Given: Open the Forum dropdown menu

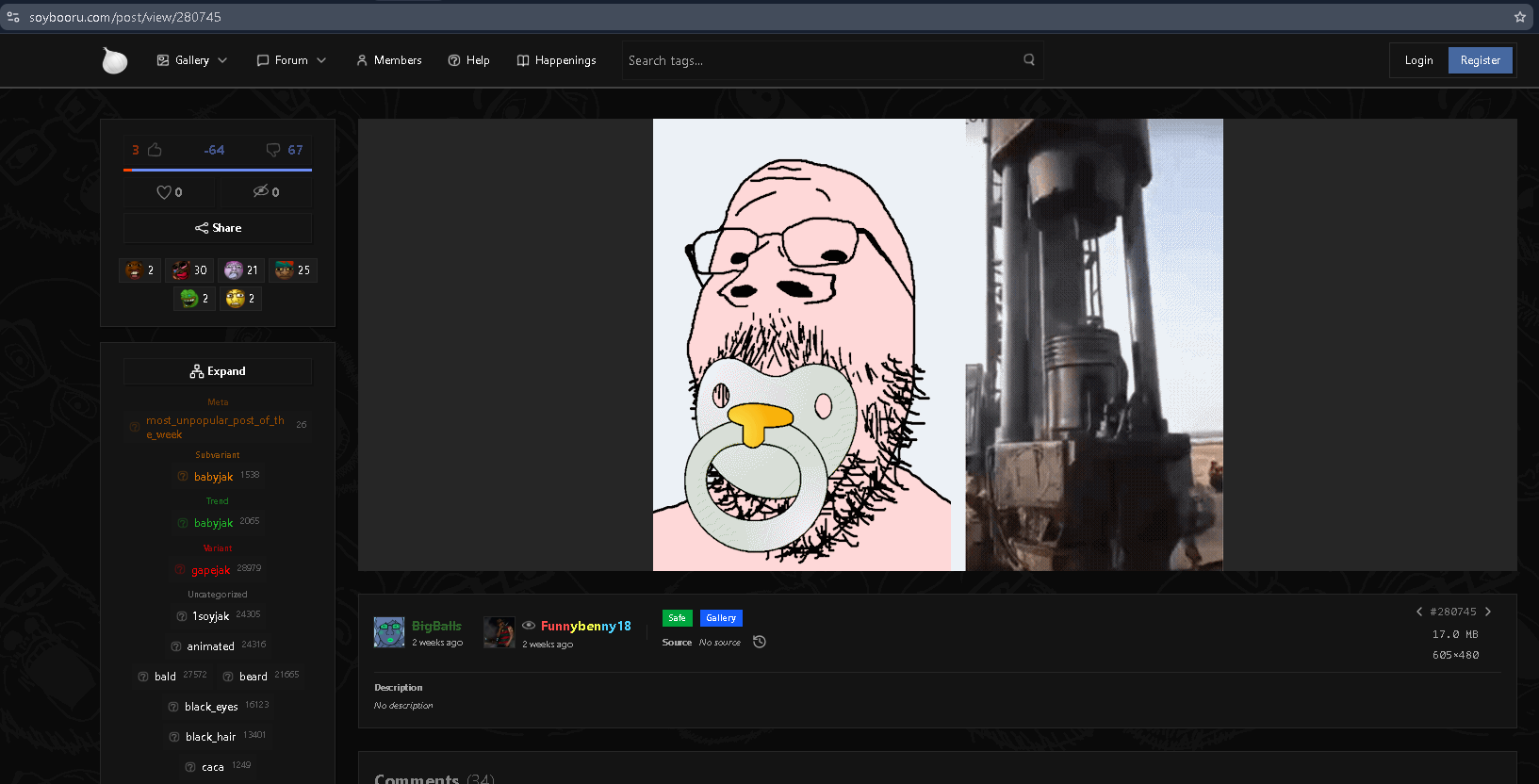Looking at the screenshot, I should (291, 60).
